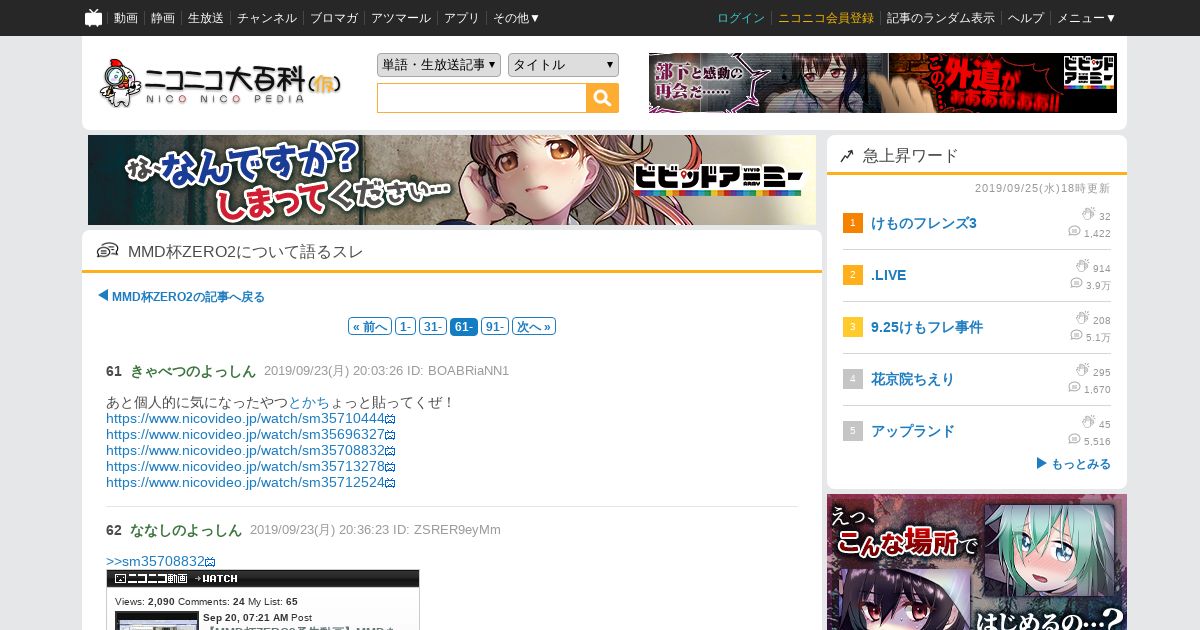The image size is (1200, 630).
Task: Click external link icon after sm35712524
Action: [x=390, y=483]
